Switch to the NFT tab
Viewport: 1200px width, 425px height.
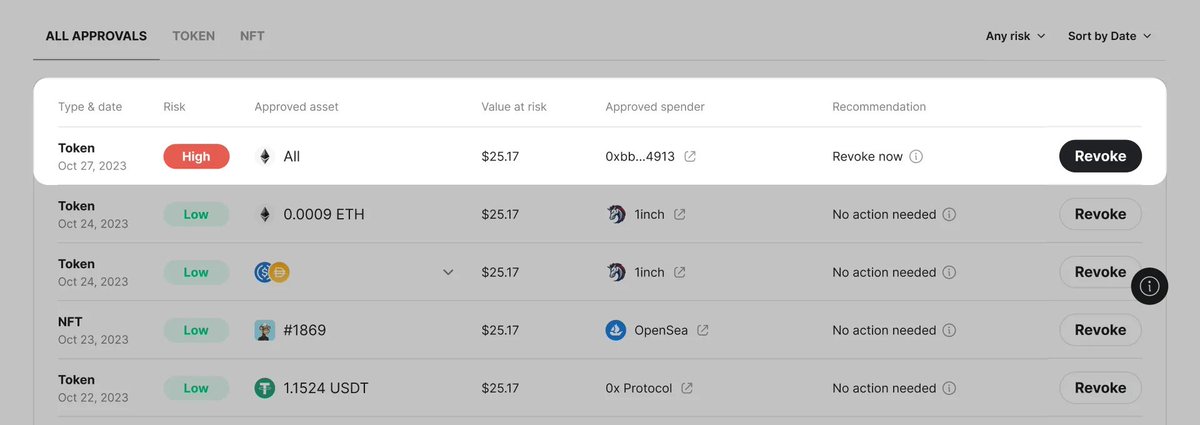pyautogui.click(x=252, y=36)
